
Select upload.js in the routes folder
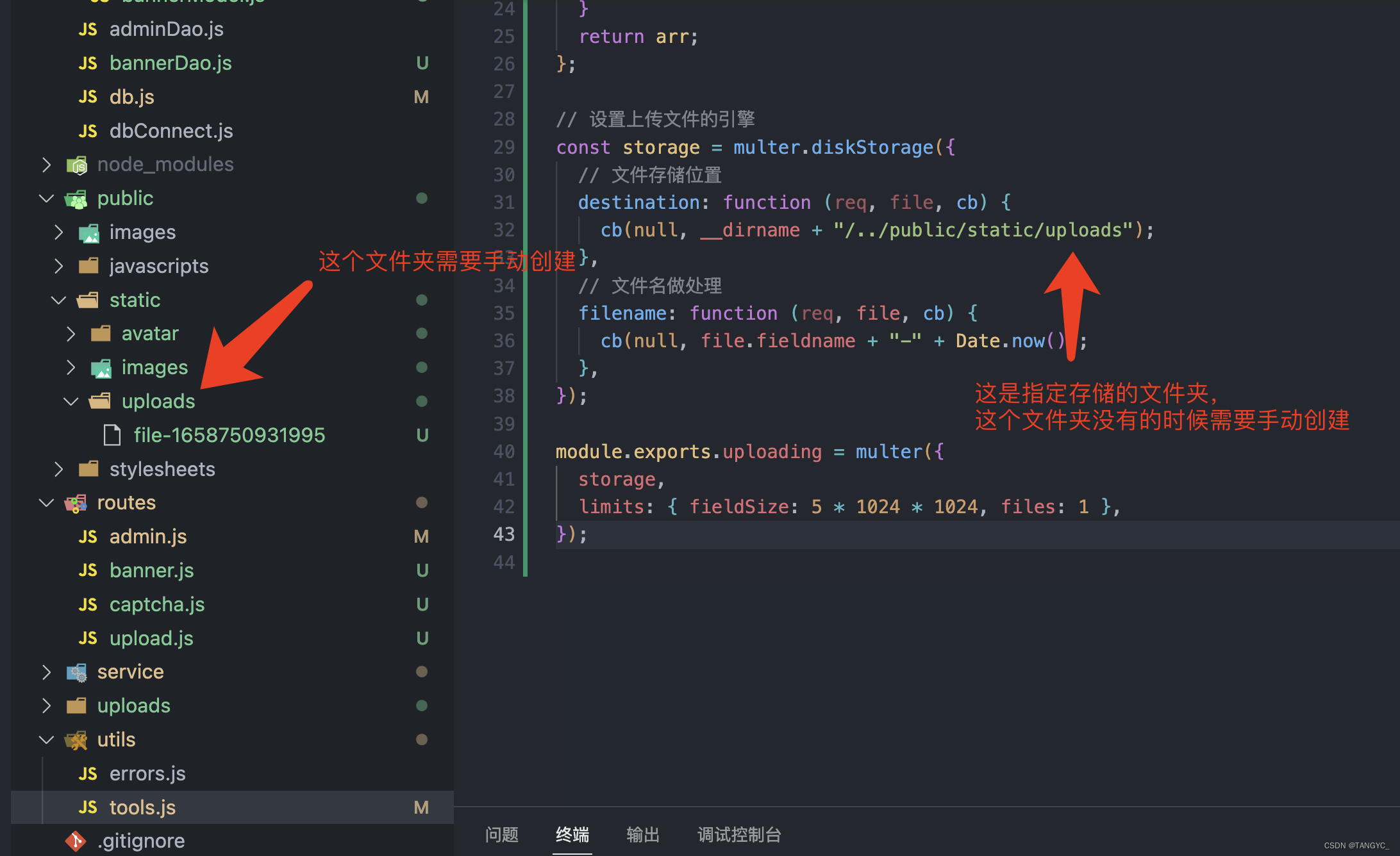point(151,638)
